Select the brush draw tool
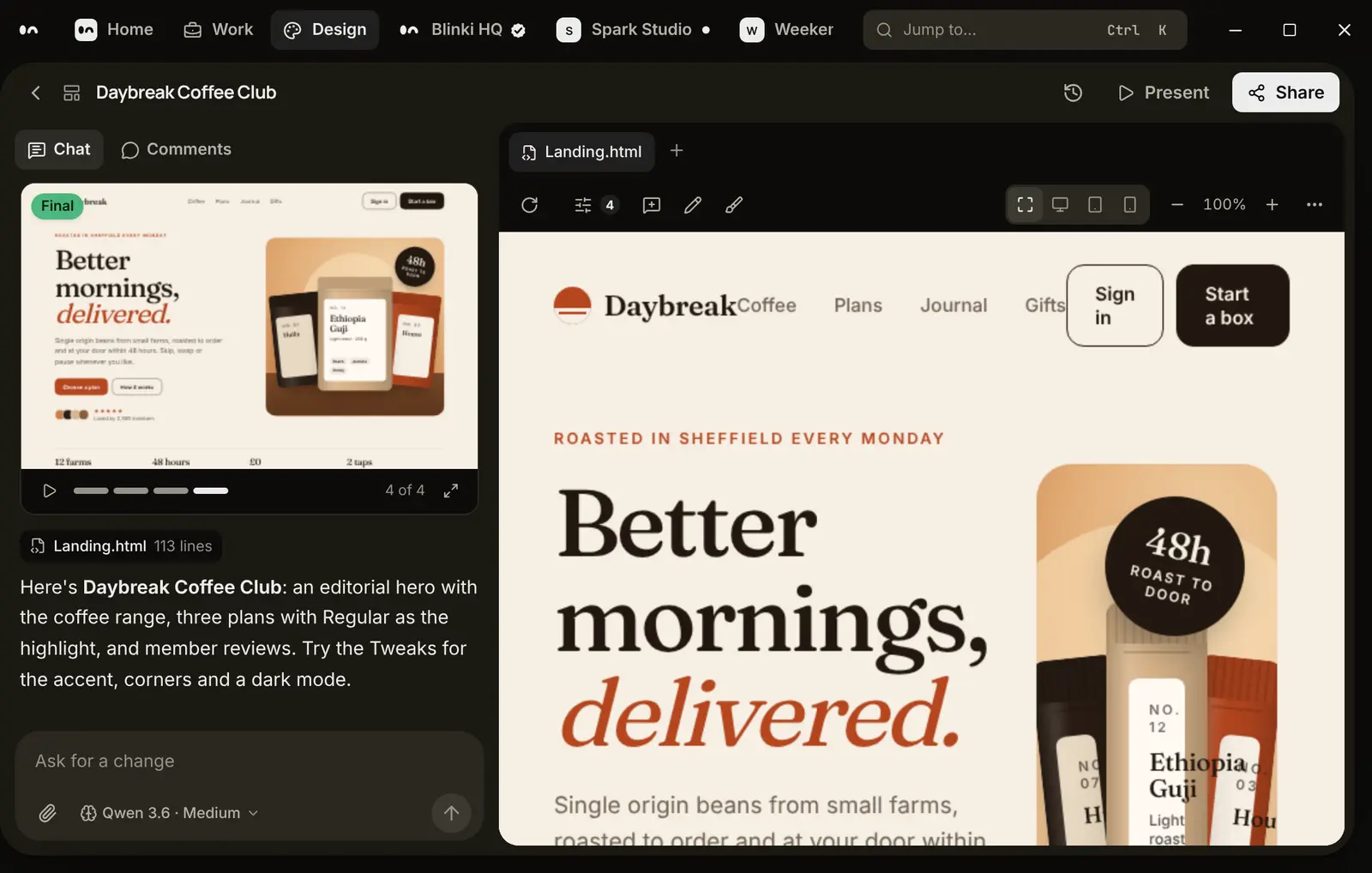Image resolution: width=1372 pixels, height=873 pixels. (734, 205)
